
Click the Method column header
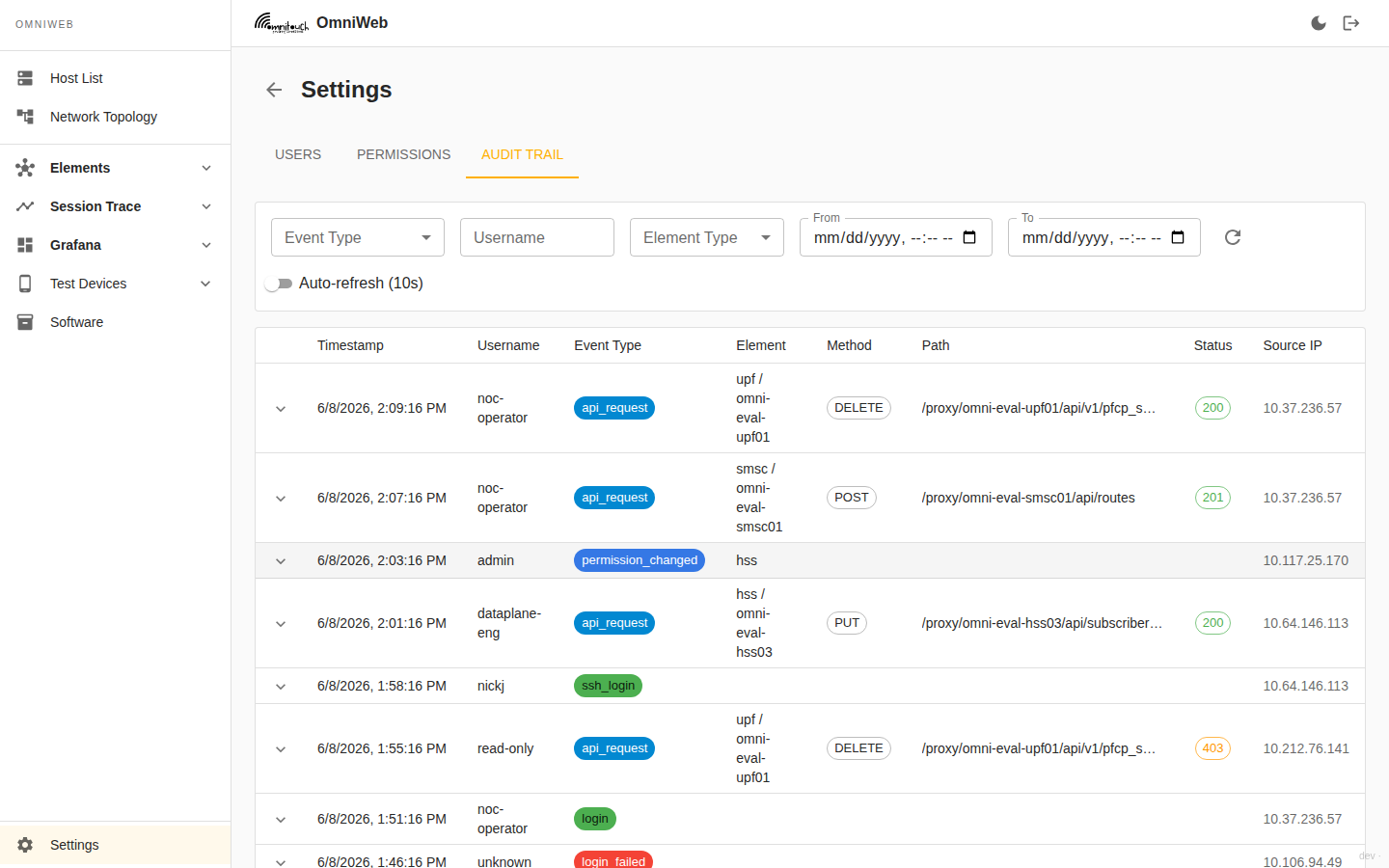tap(849, 345)
